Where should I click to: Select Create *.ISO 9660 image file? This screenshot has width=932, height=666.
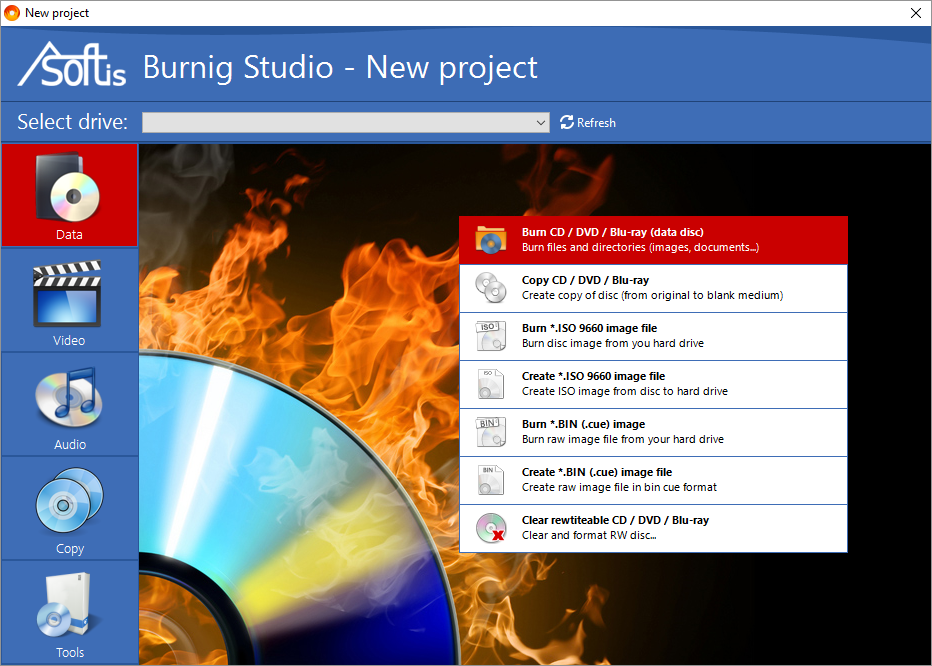click(x=653, y=384)
